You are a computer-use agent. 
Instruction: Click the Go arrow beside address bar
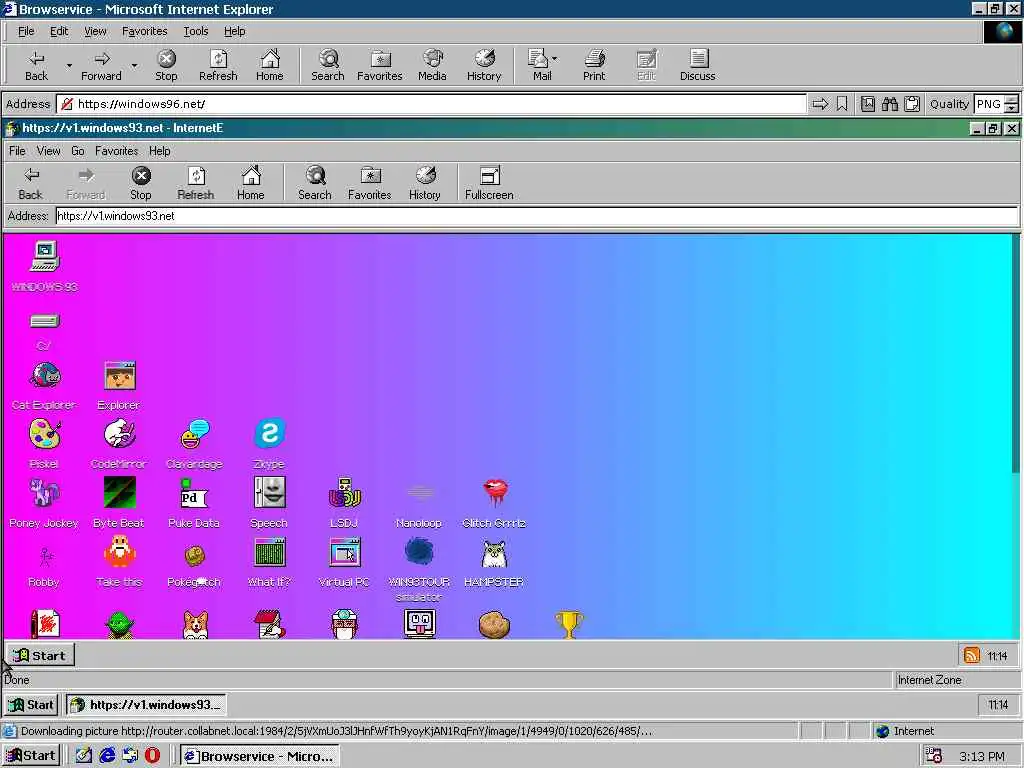click(820, 104)
